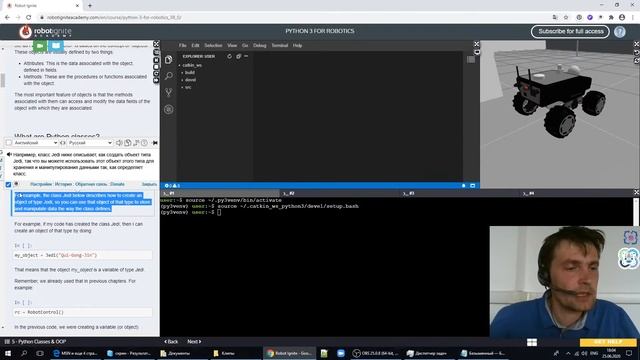The width and height of the screenshot is (640, 360).
Task: Show hidden system tray icons chevron
Action: click(x=568, y=353)
